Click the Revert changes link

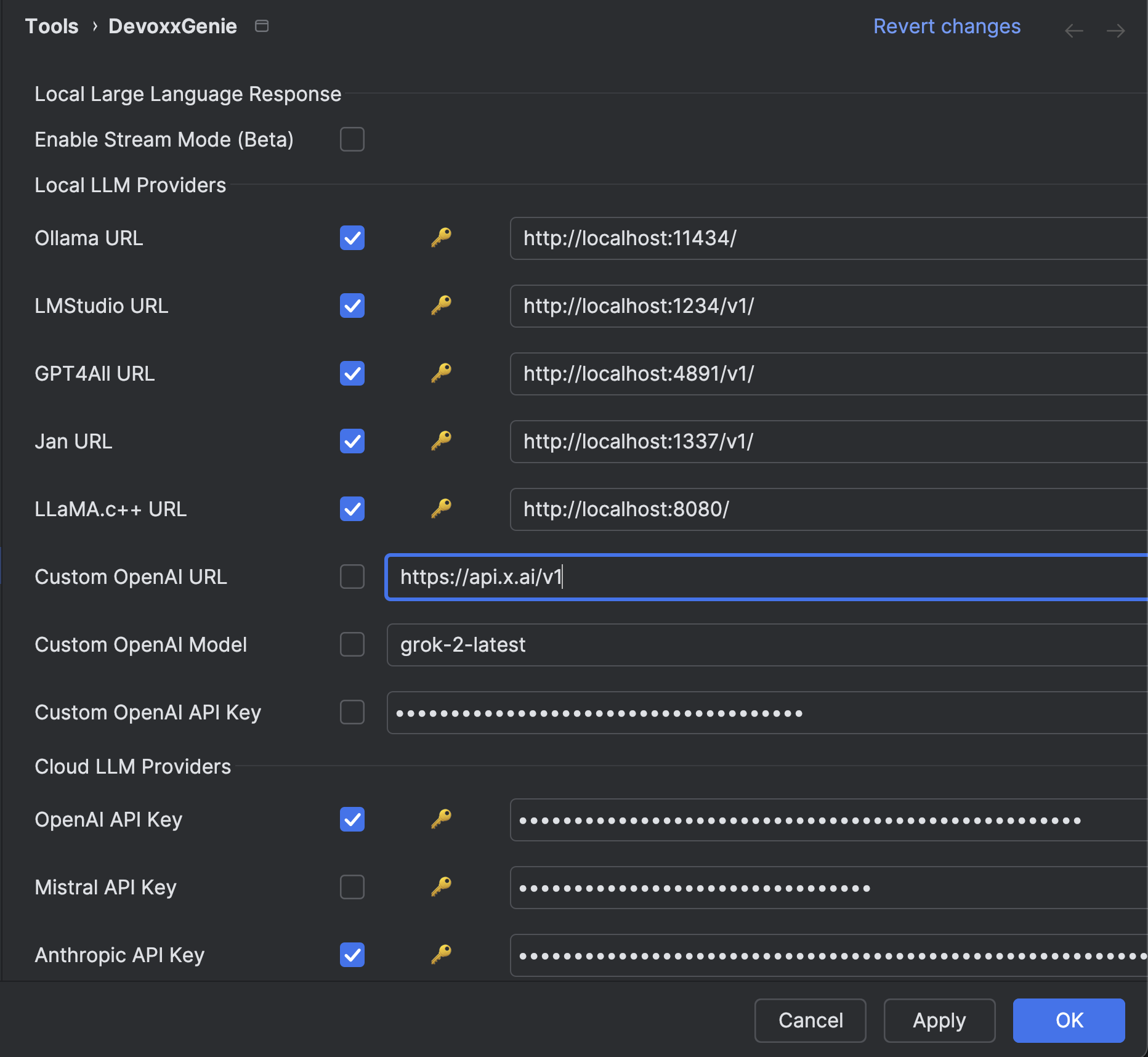[x=947, y=26]
